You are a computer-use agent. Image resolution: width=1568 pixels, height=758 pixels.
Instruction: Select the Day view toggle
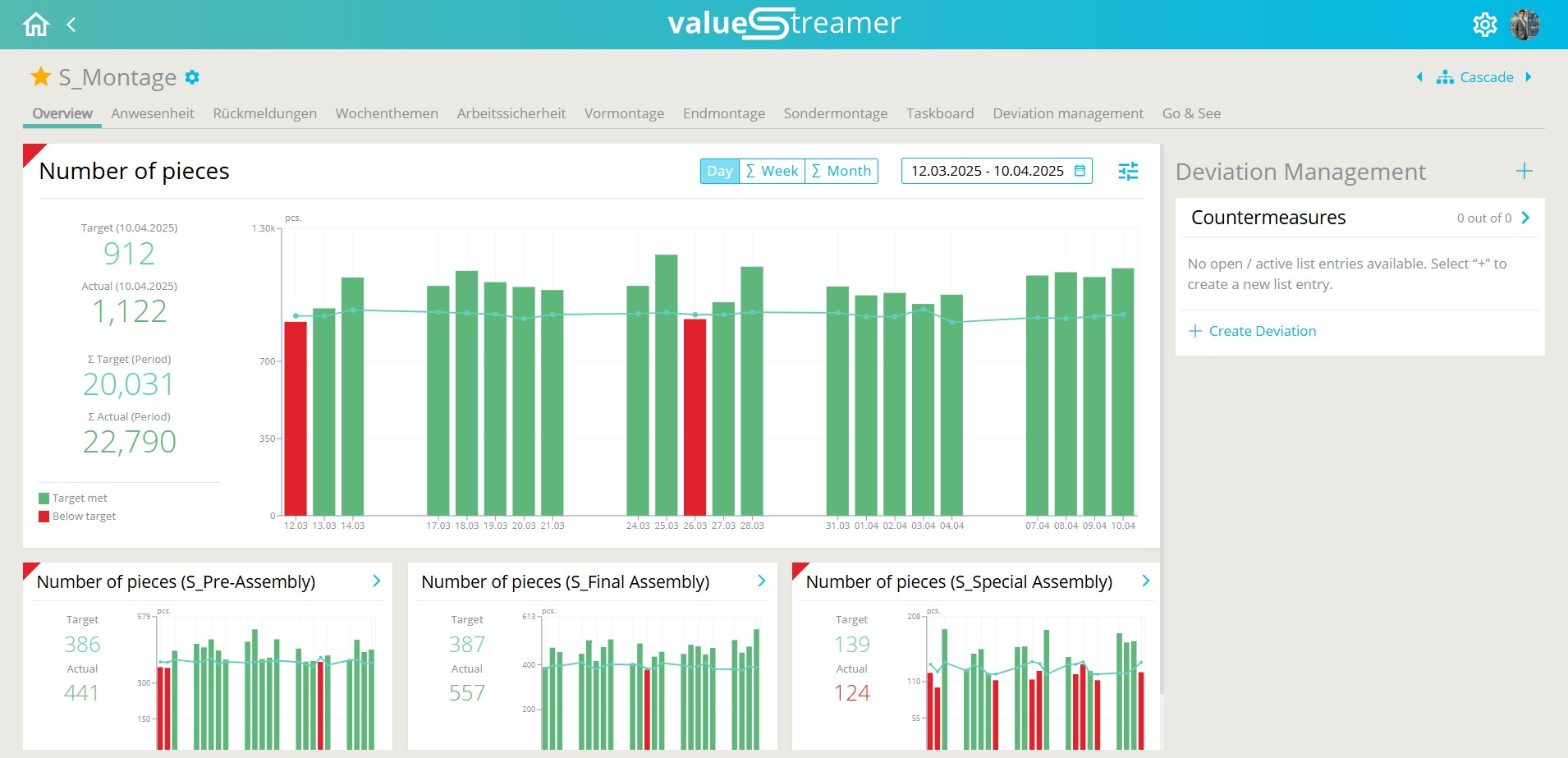coord(719,171)
